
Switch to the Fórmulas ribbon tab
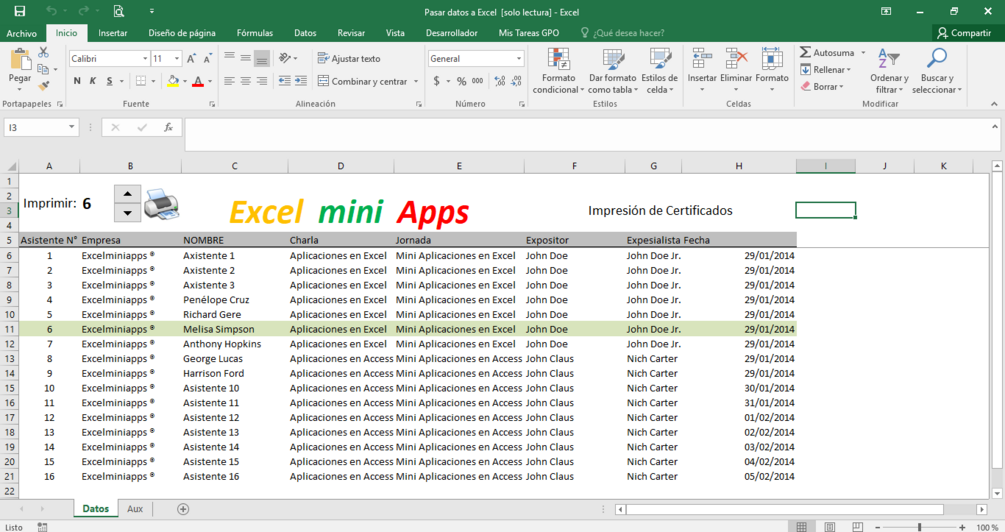(254, 33)
